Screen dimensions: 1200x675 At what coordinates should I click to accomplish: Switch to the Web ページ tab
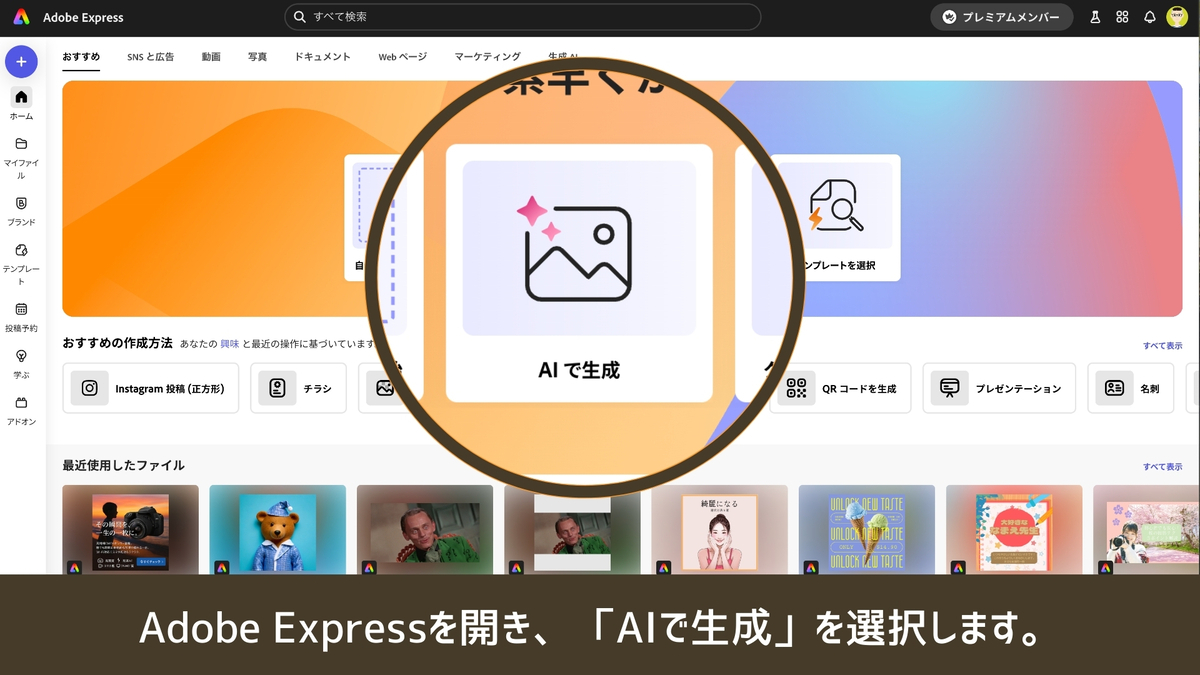click(402, 57)
